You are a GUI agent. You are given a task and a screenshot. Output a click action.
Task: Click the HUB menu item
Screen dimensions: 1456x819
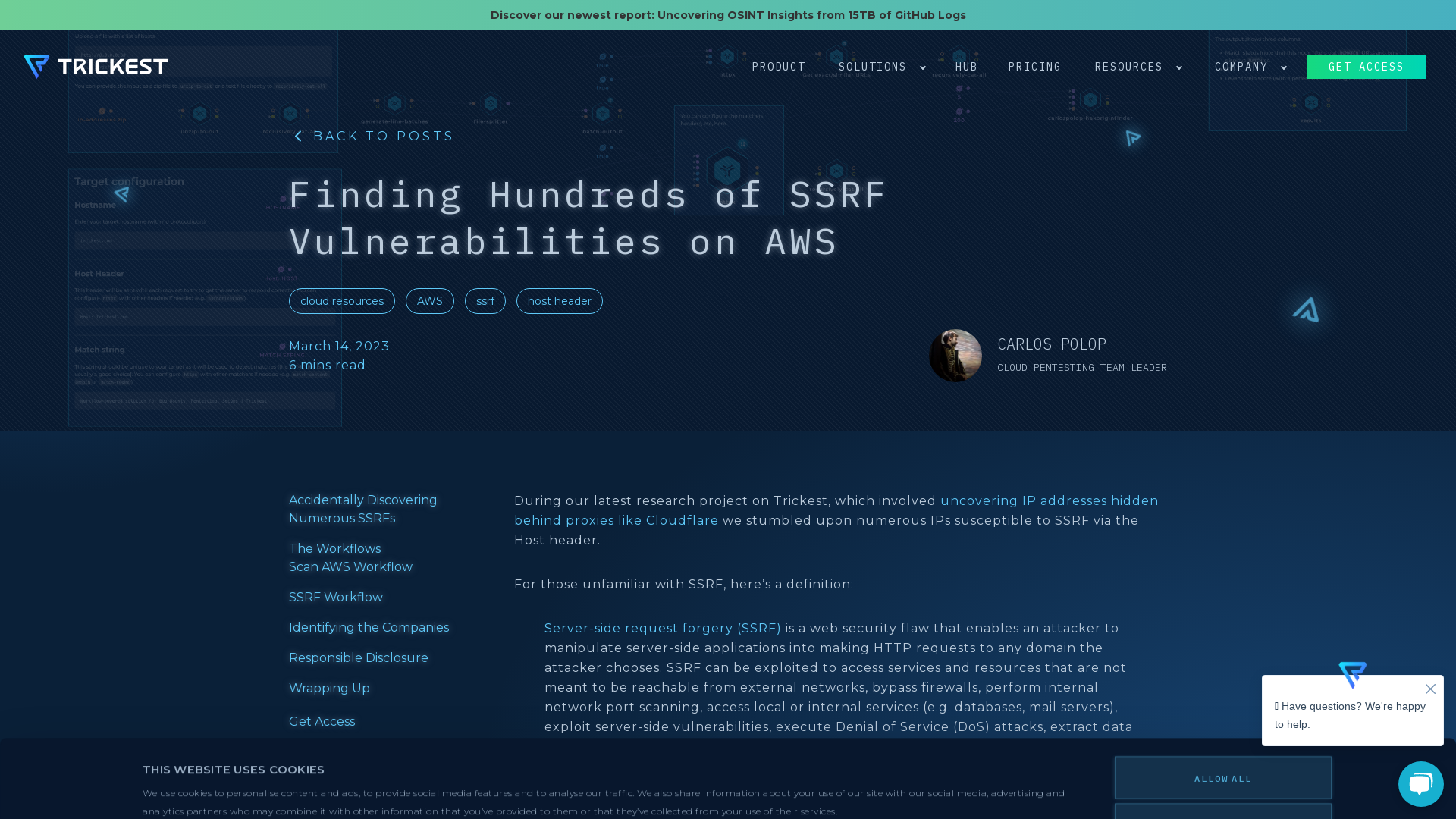click(966, 66)
